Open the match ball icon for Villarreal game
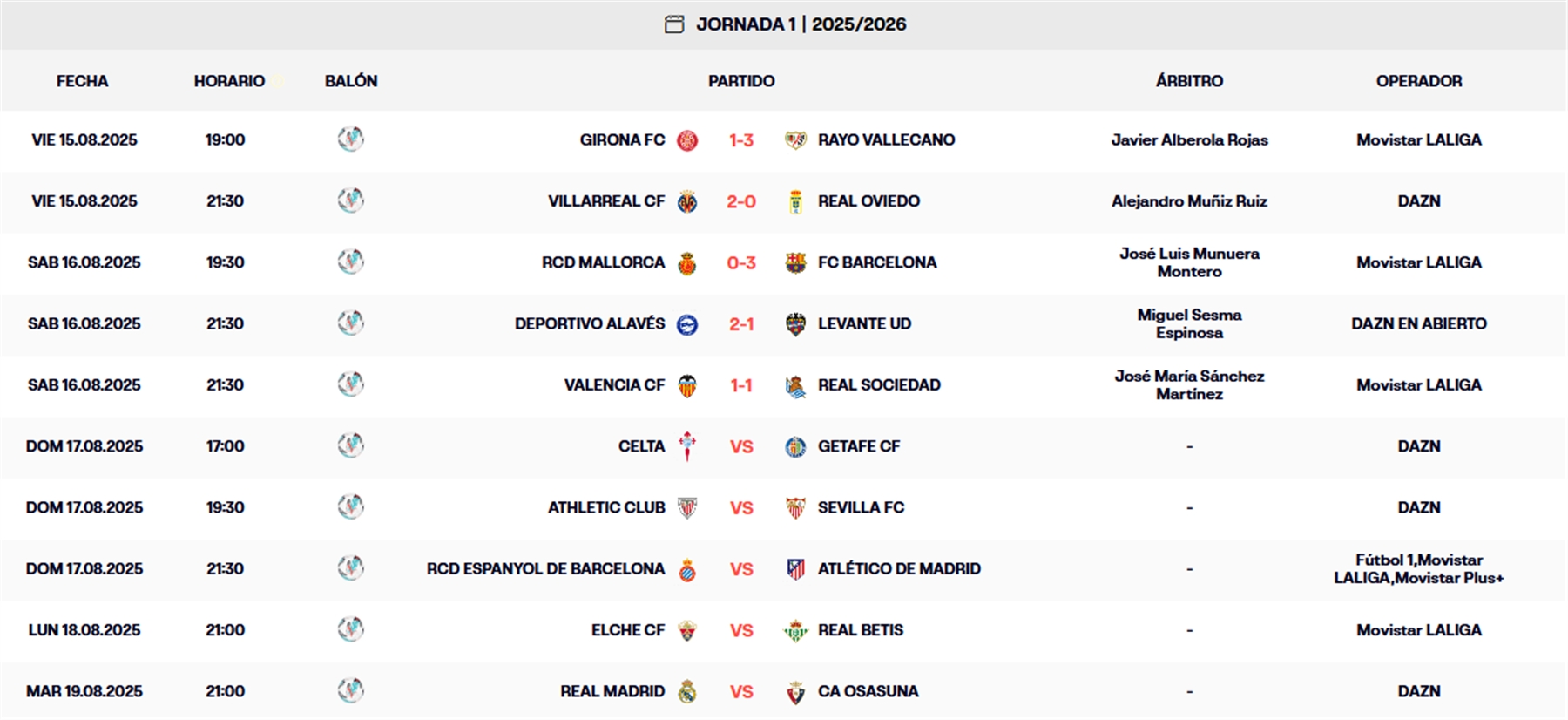Screen dimensions: 1568x720 pyautogui.click(x=352, y=200)
